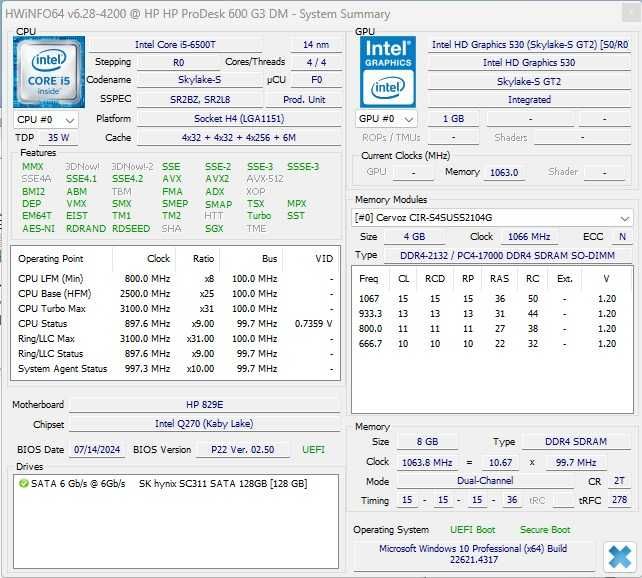Image resolution: width=642 pixels, height=578 pixels.
Task: Click the CPU Base (HFM) row
Action: coord(176,294)
